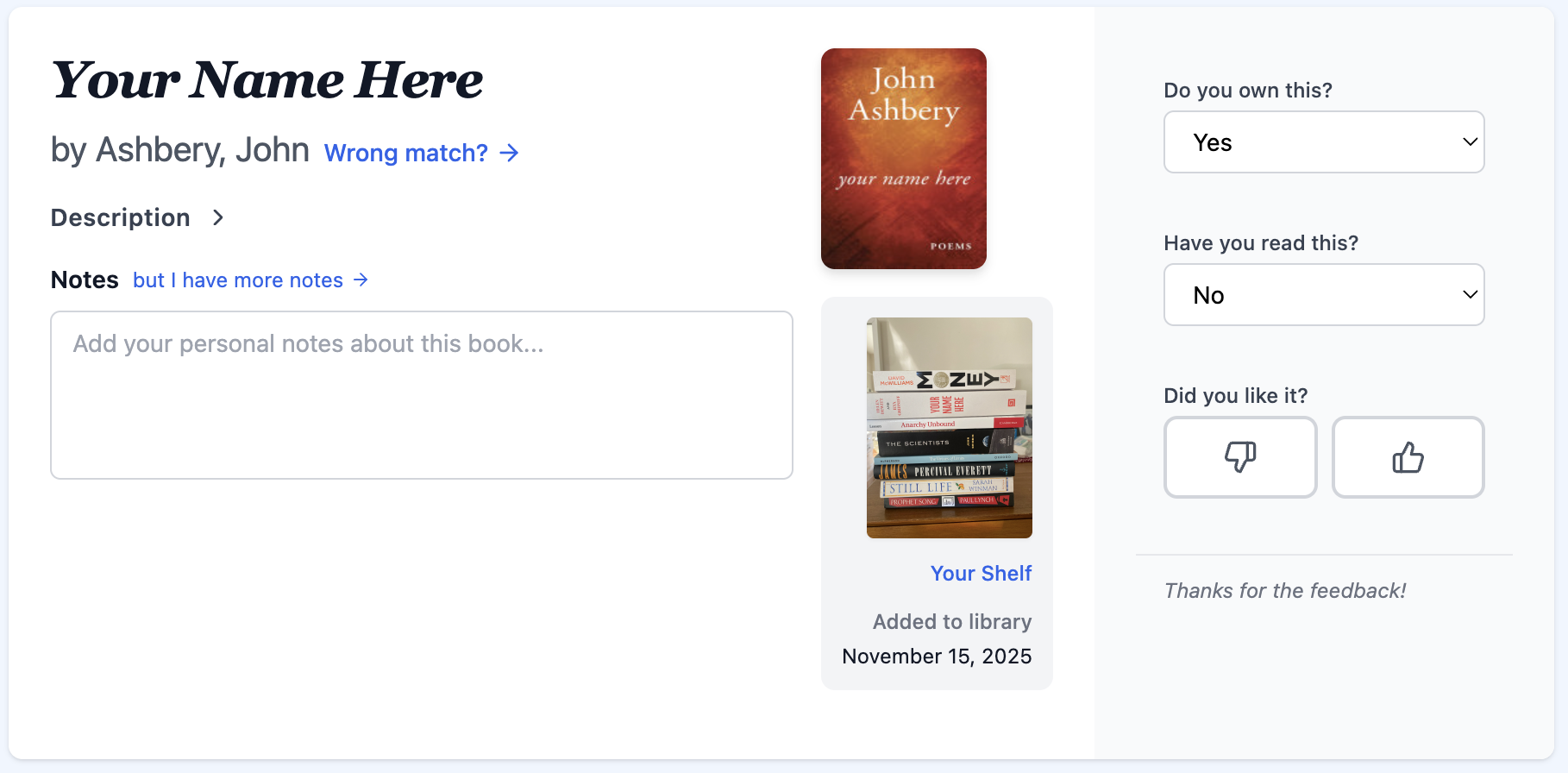Viewport: 1568px width, 773px height.
Task: Click the chevron on the 'Do you own this?' selector
Action: [x=1469, y=141]
